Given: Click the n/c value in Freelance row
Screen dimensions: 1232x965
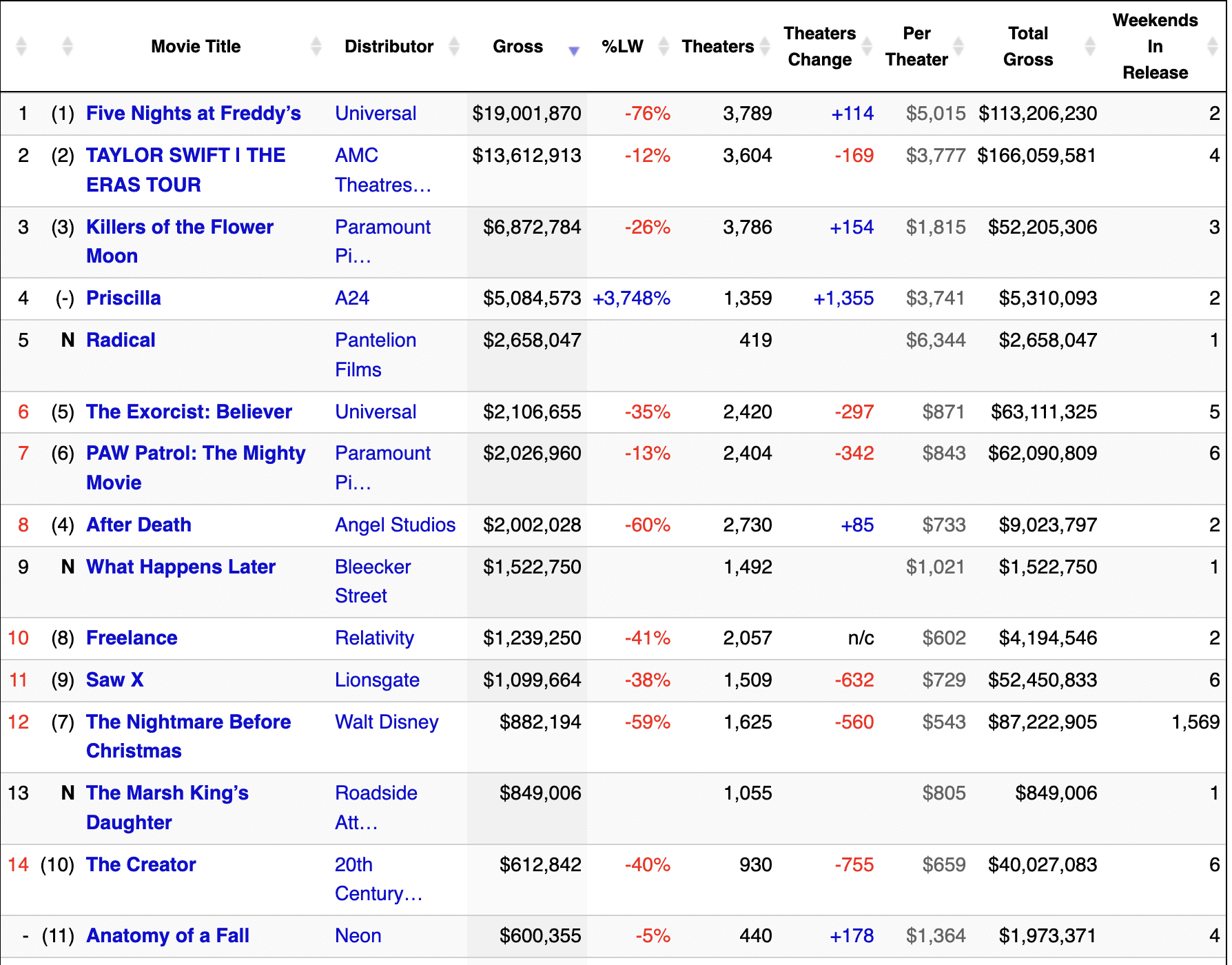Looking at the screenshot, I should (861, 638).
